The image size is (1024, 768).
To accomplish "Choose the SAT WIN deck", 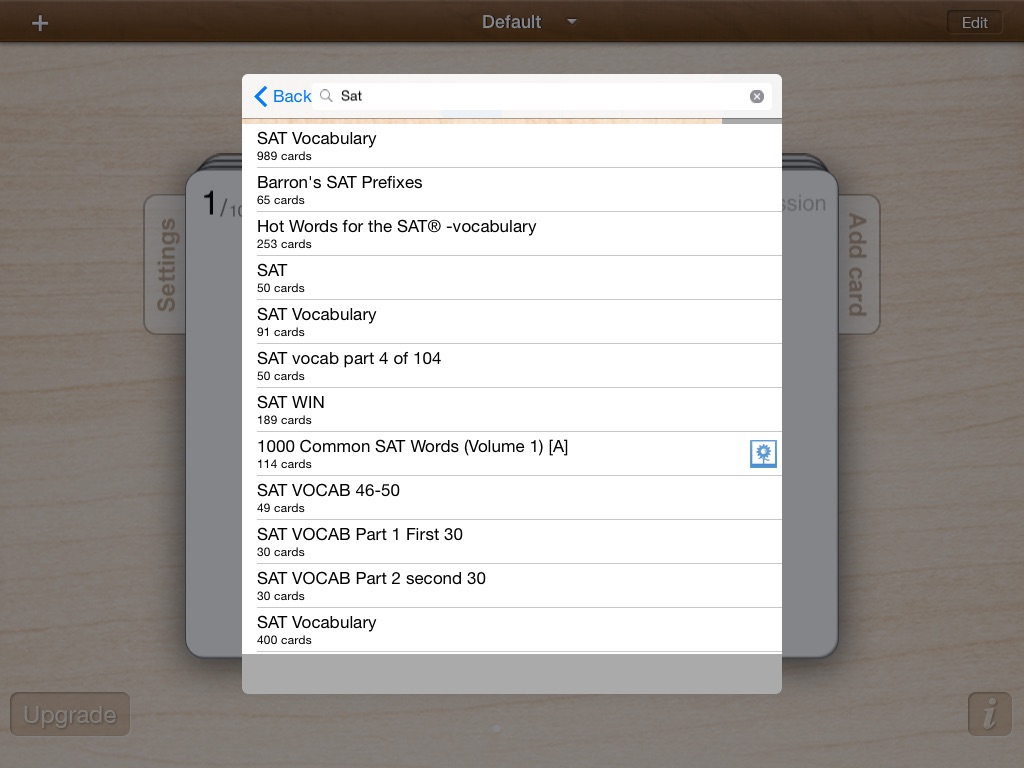I will (511, 409).
